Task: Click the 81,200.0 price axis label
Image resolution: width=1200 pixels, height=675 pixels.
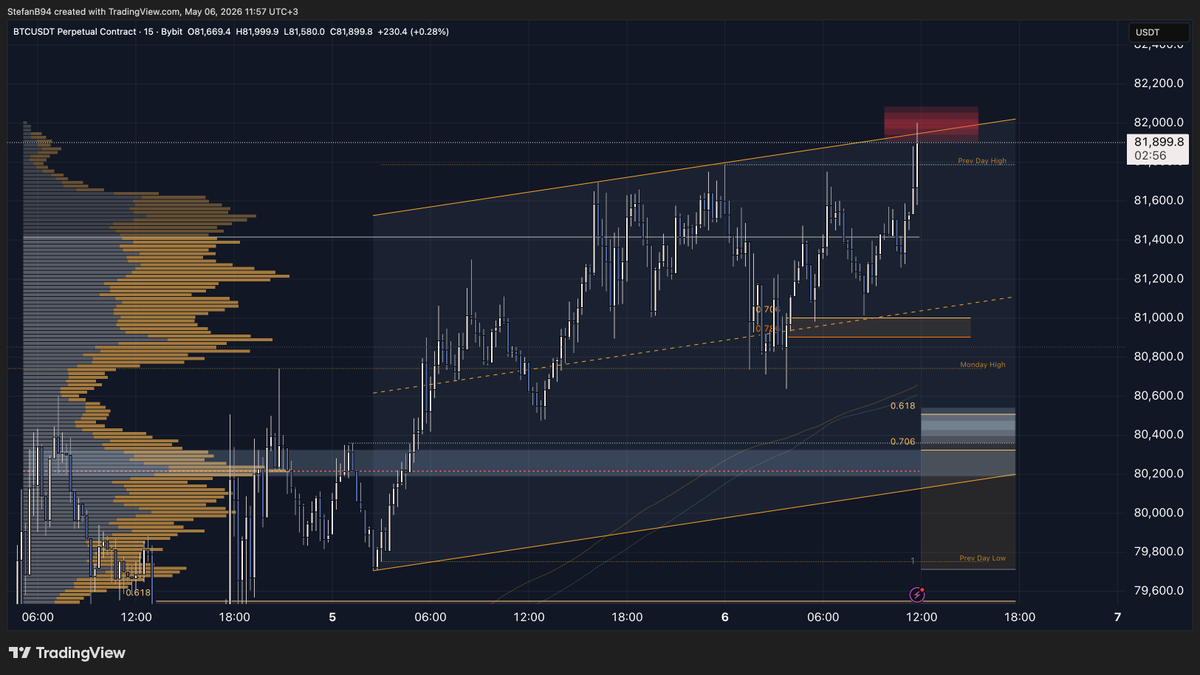Action: [x=1159, y=278]
